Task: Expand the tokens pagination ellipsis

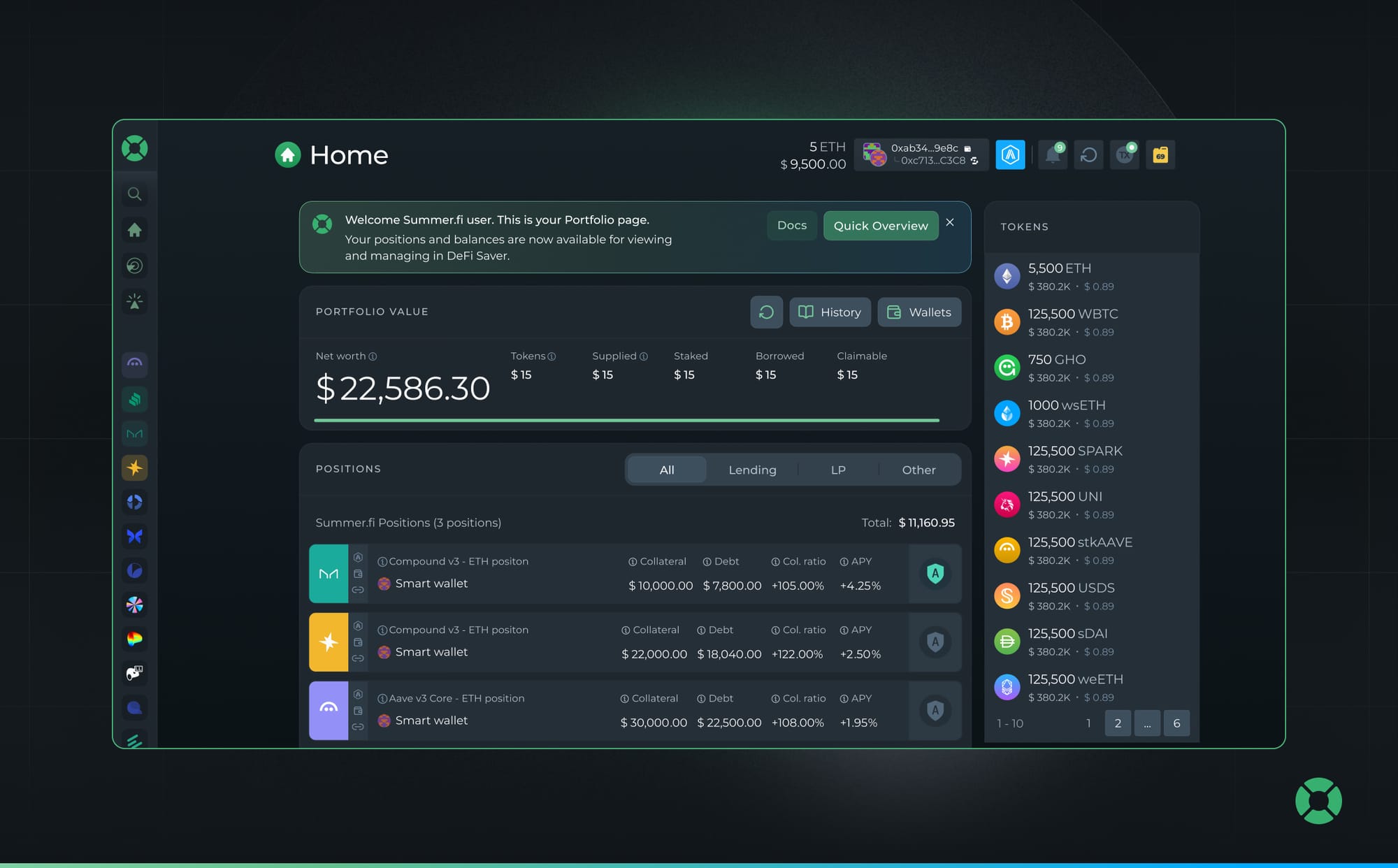Action: click(1147, 723)
